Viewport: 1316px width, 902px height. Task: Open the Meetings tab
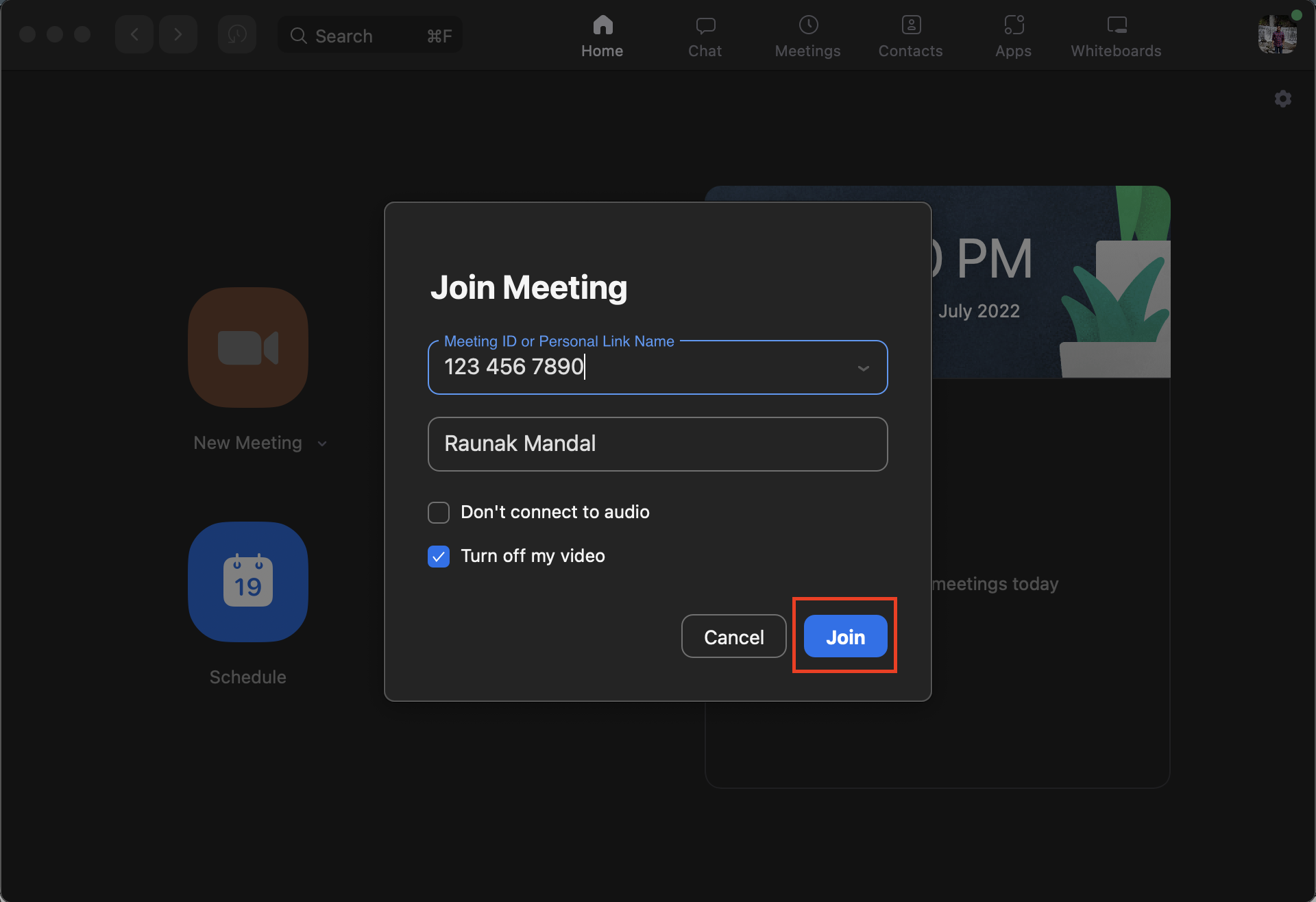(x=807, y=36)
